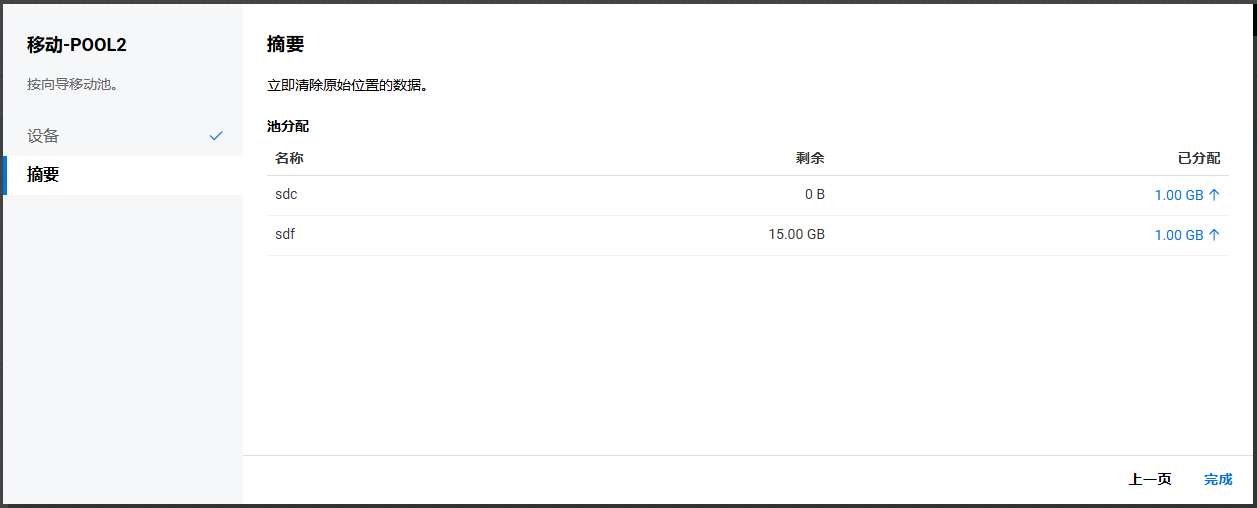The image size is (1257, 508).
Task: Click the up arrow in sdc row
Action: coord(1214,195)
